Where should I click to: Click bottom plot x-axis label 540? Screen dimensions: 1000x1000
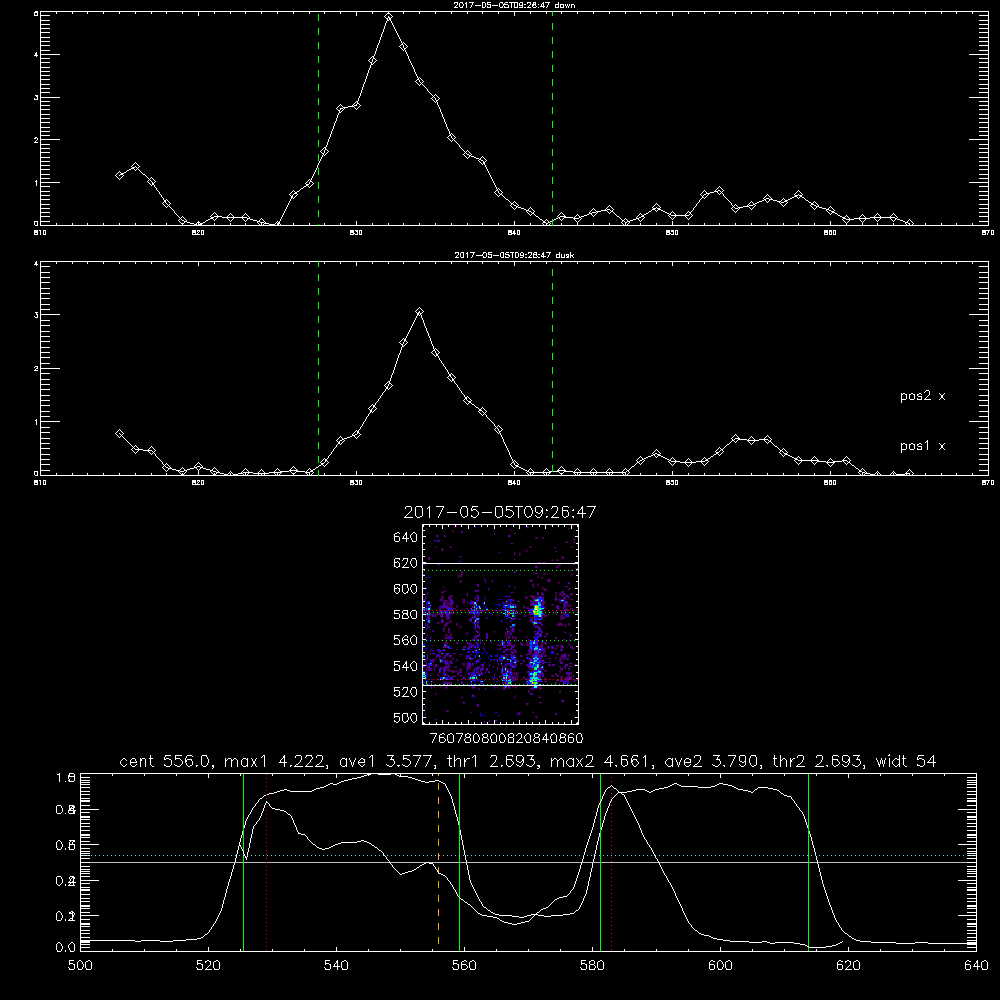coord(336,966)
